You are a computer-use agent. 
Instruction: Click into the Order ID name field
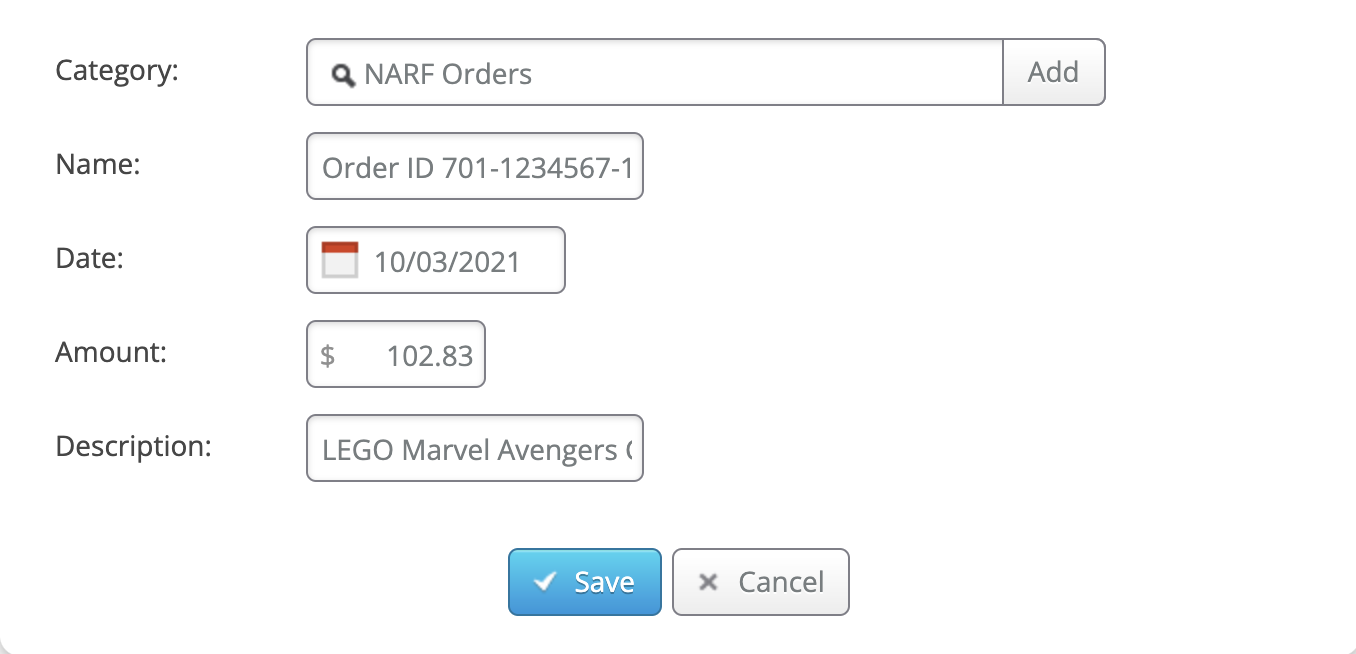point(476,167)
